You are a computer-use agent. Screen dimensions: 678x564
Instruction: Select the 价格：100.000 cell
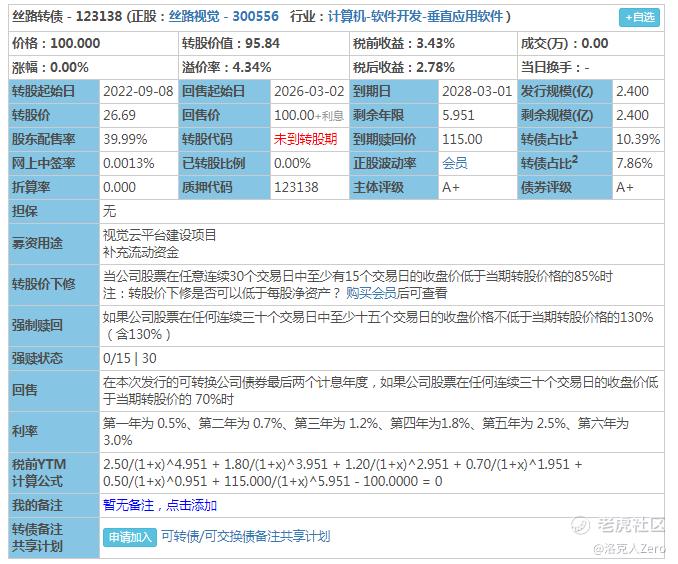(x=93, y=43)
